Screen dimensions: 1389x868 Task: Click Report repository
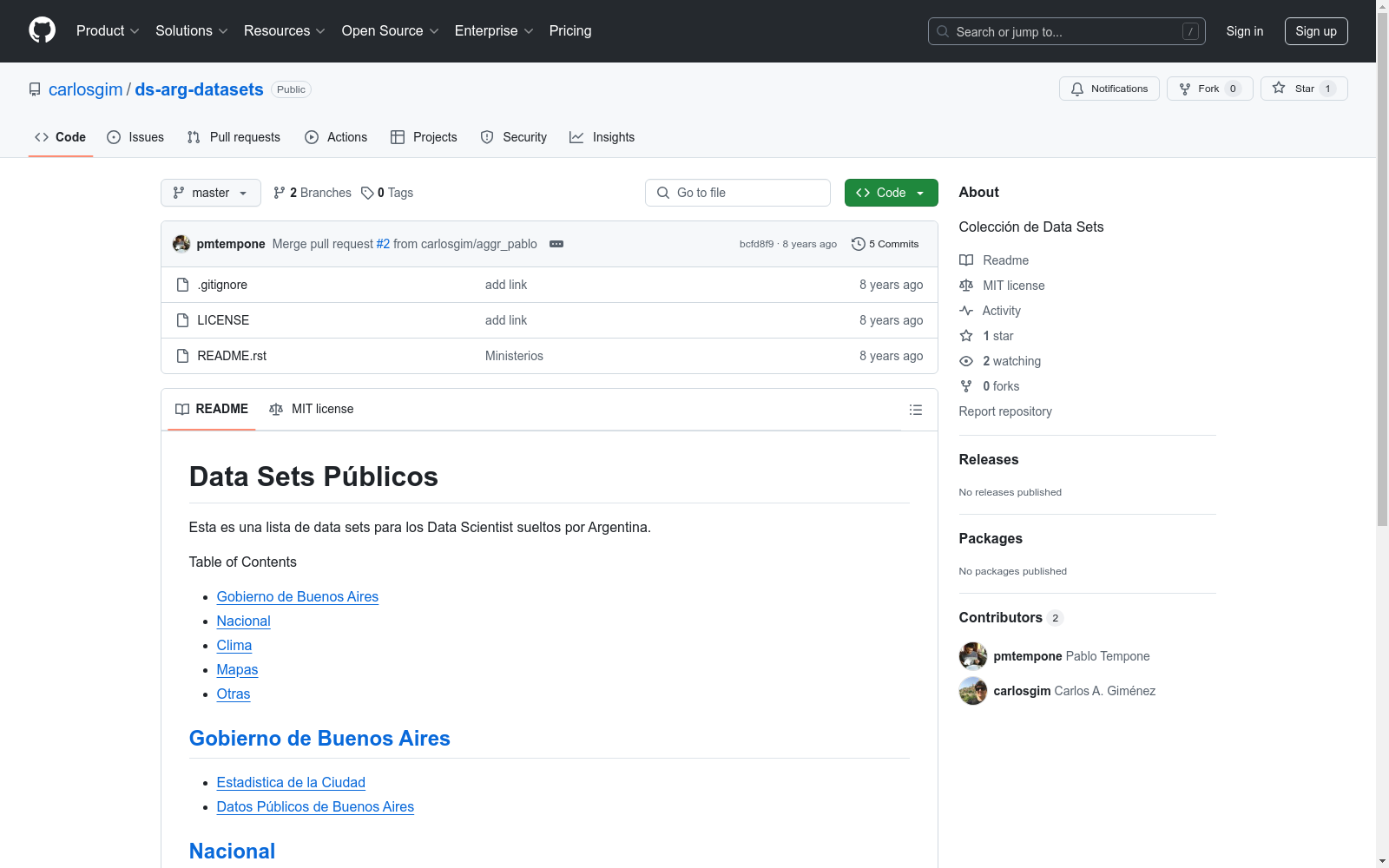1005,411
